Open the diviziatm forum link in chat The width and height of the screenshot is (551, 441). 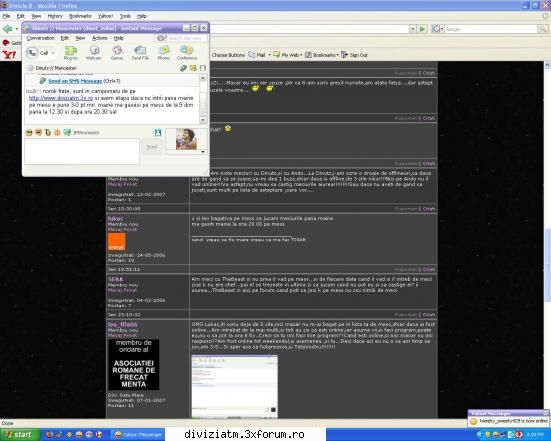tap(61, 98)
